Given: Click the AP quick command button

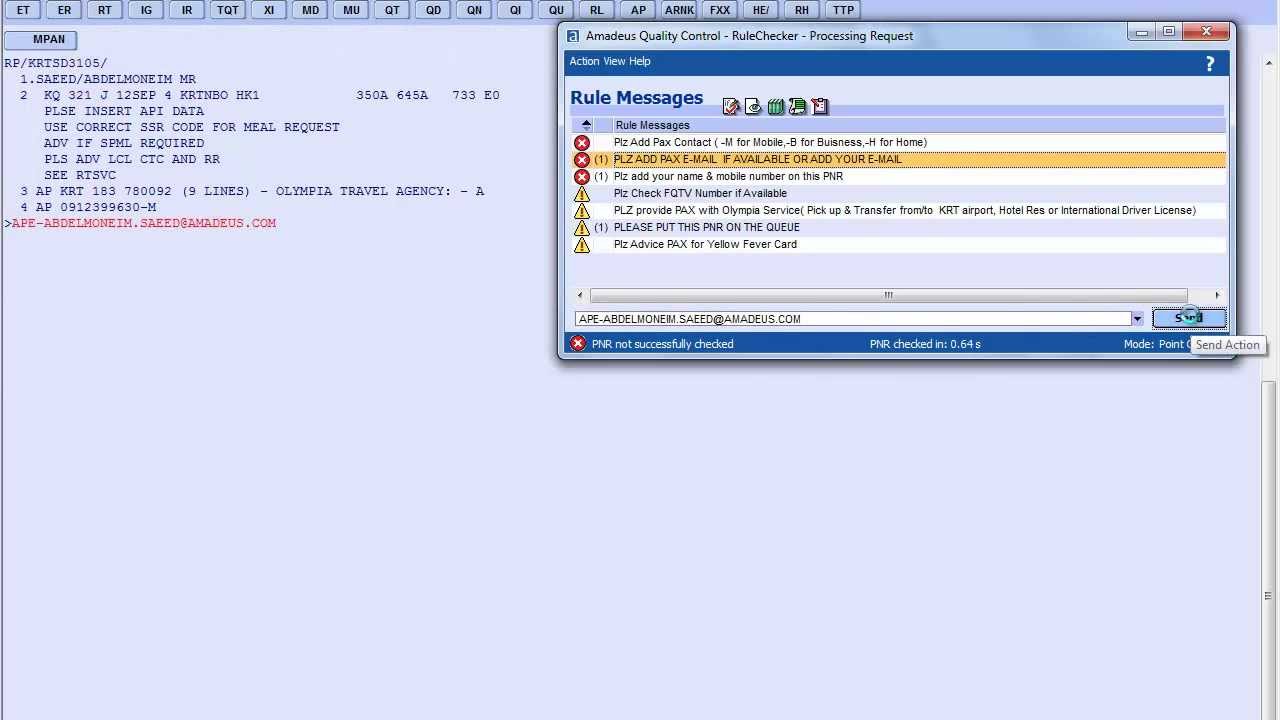Looking at the screenshot, I should pos(638,10).
